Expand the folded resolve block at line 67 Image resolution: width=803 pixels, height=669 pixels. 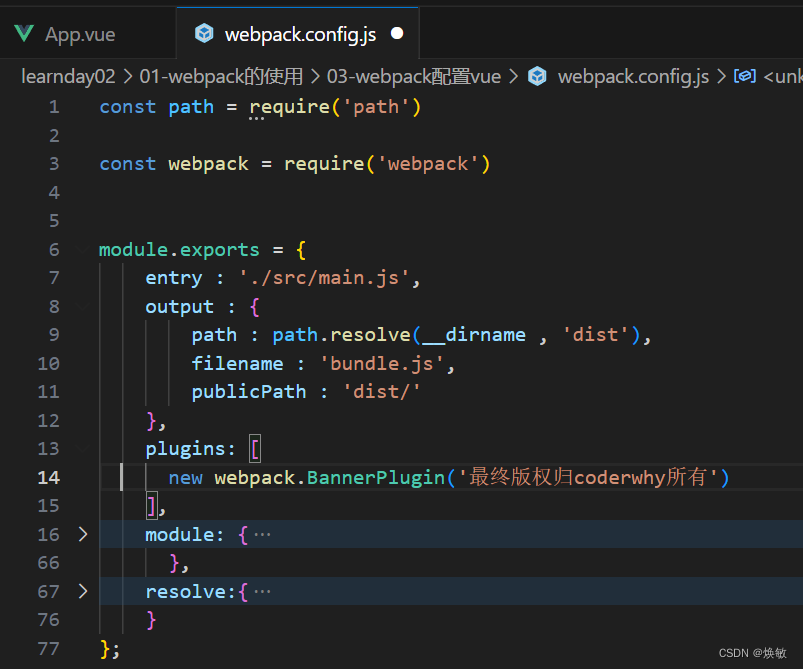(x=82, y=591)
